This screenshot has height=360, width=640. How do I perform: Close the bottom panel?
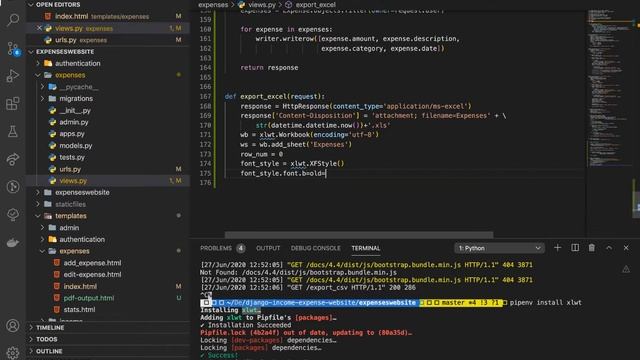626,248
